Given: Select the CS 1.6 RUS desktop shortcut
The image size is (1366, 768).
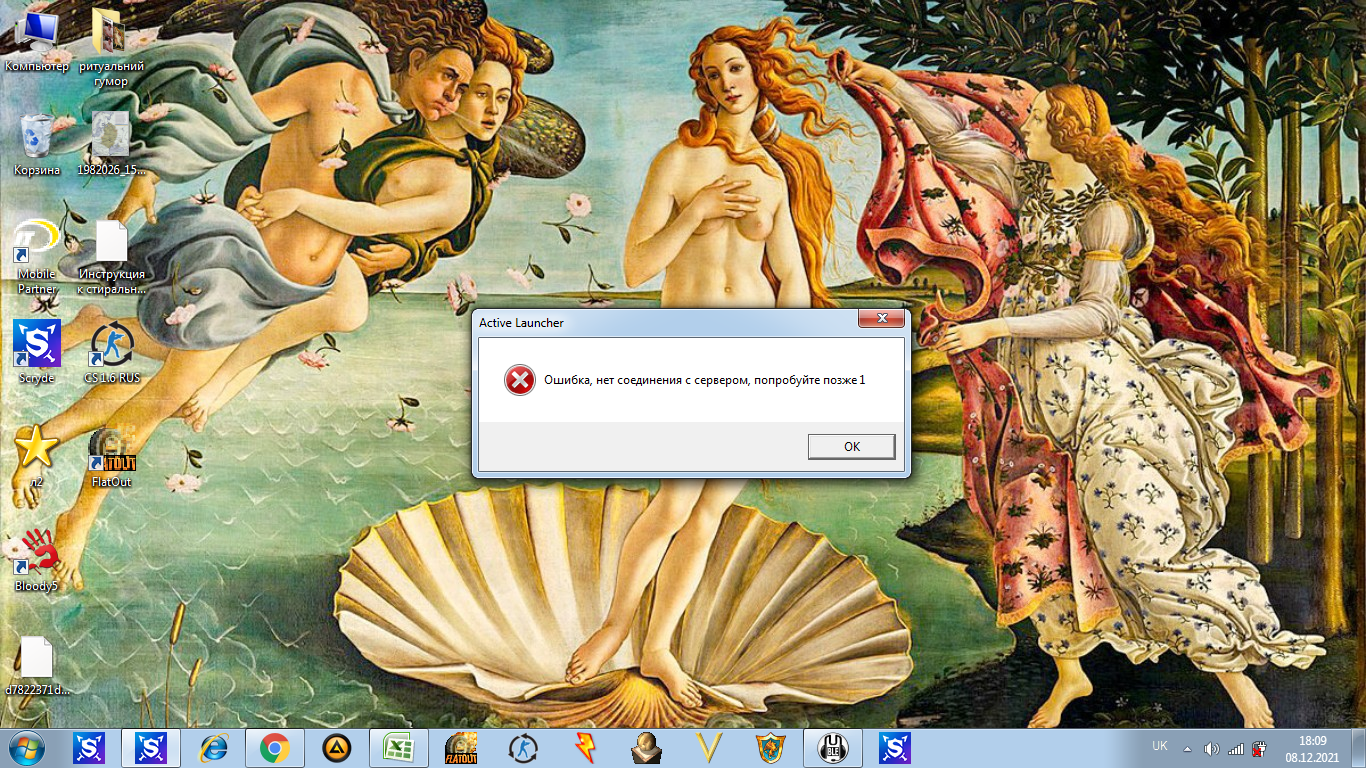Looking at the screenshot, I should pos(112,350).
